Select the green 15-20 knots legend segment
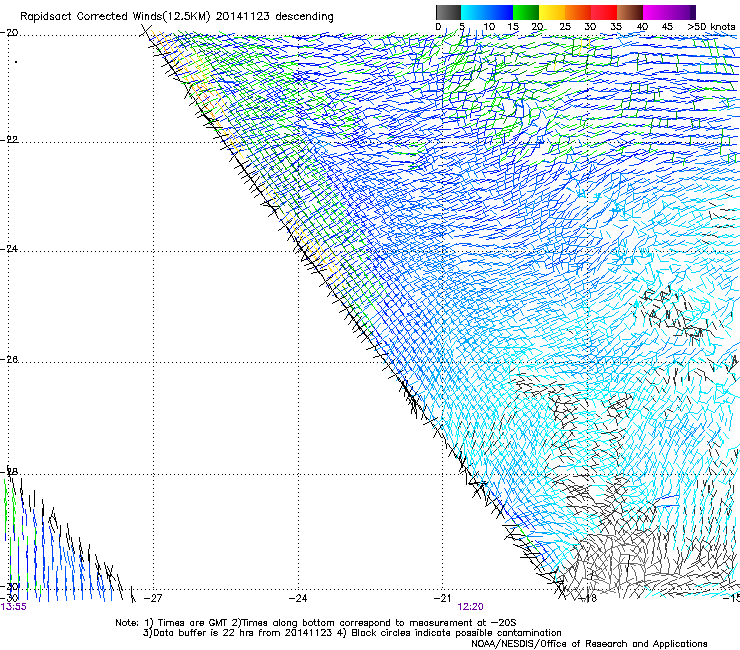The image size is (740, 650). pyautogui.click(x=526, y=12)
